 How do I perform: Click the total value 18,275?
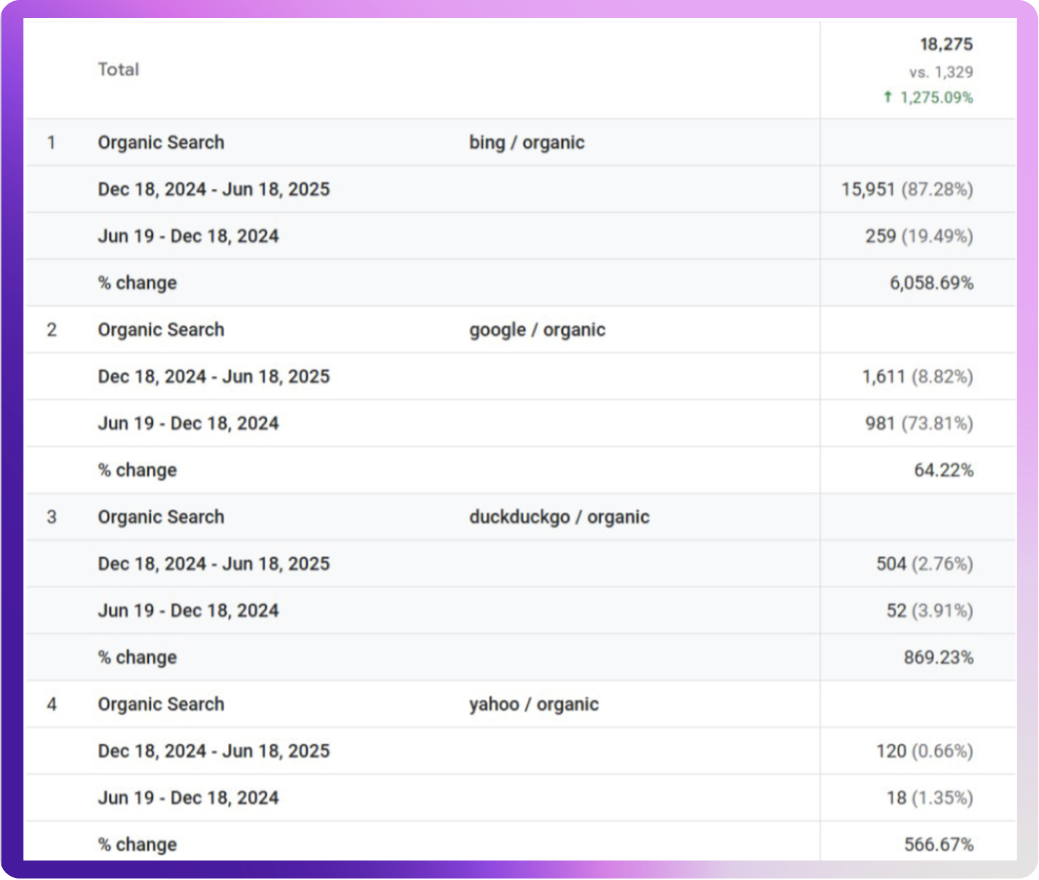pos(946,44)
